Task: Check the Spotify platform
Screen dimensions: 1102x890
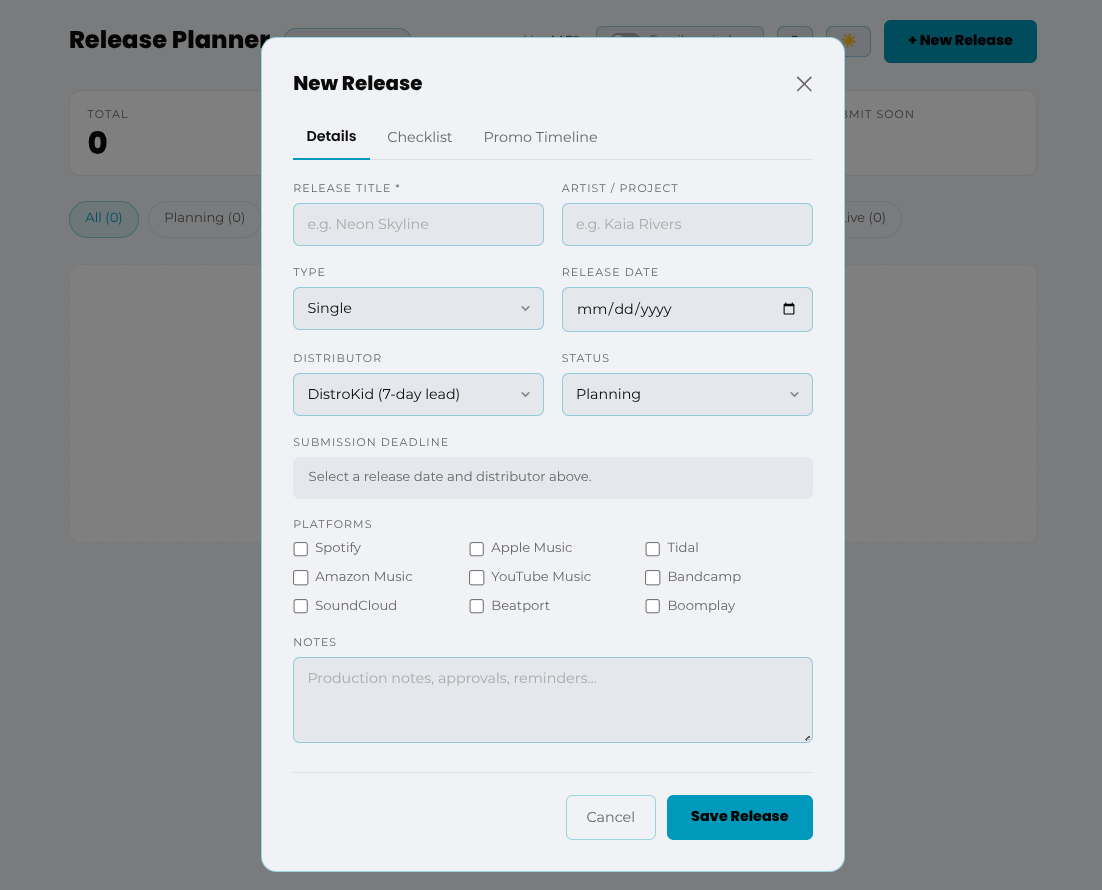Action: (301, 548)
